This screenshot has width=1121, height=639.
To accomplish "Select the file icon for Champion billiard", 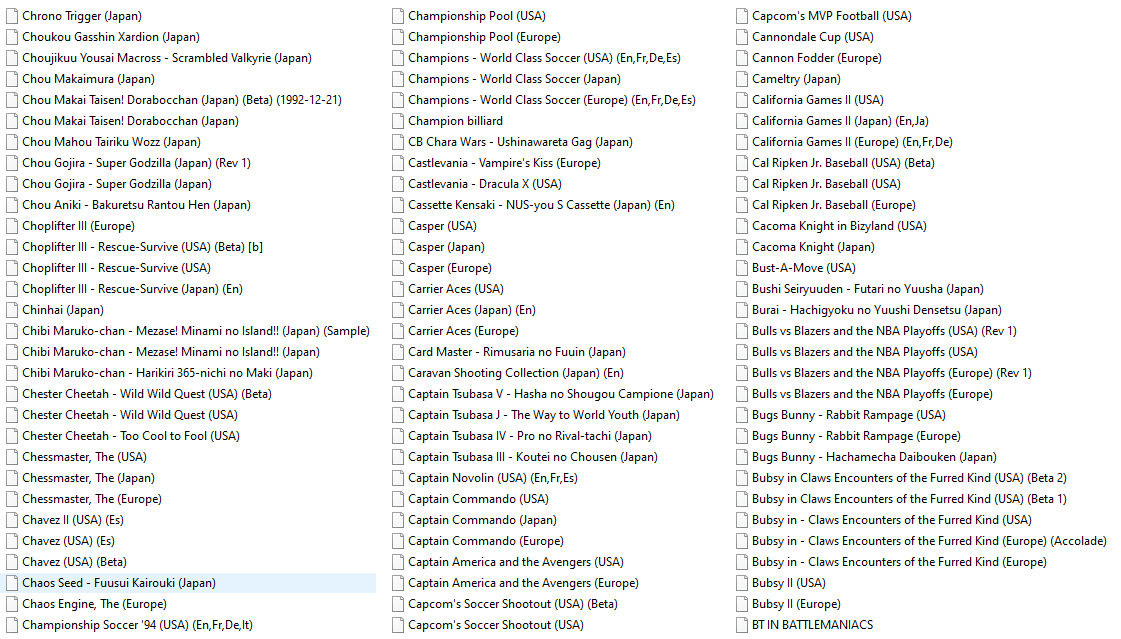I will tap(397, 121).
